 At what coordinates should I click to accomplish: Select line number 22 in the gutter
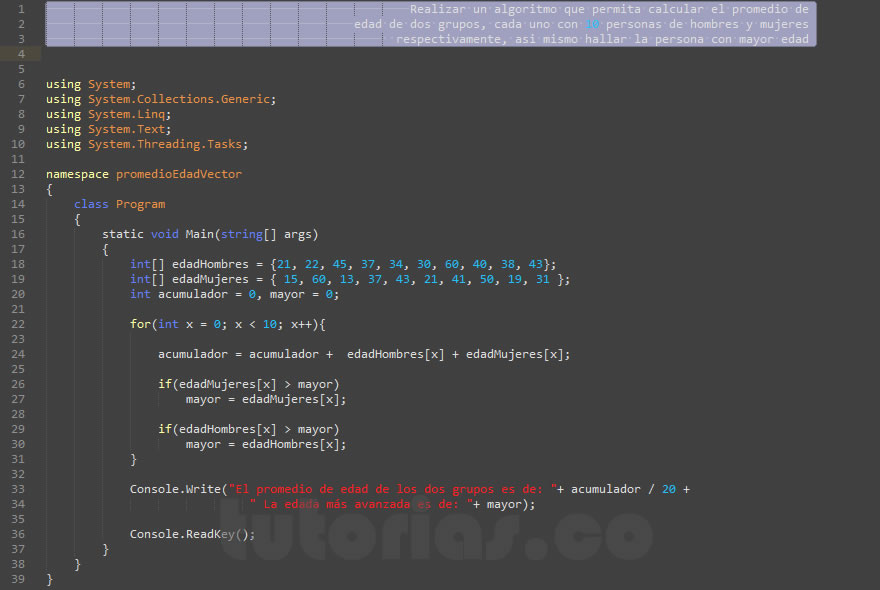20,323
